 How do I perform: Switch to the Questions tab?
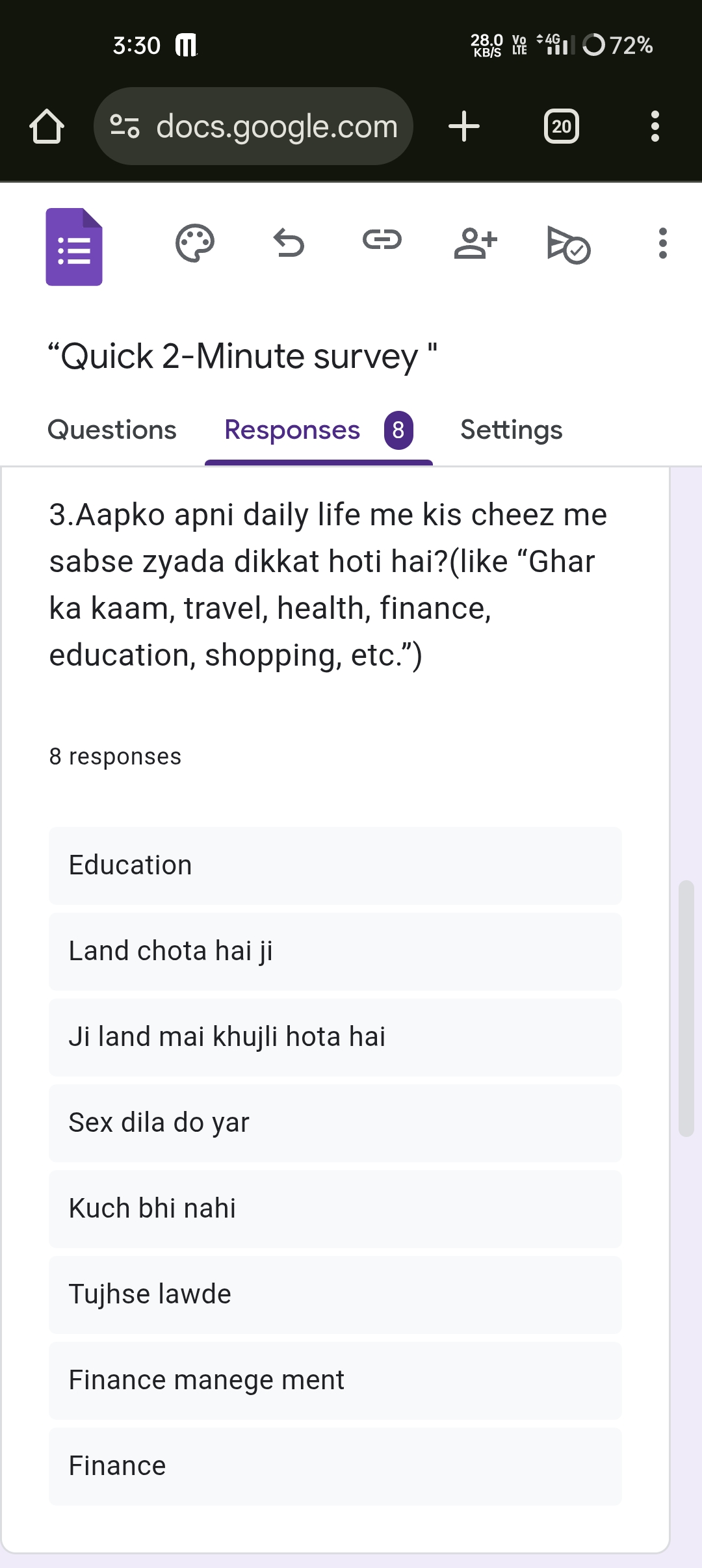pyautogui.click(x=112, y=430)
